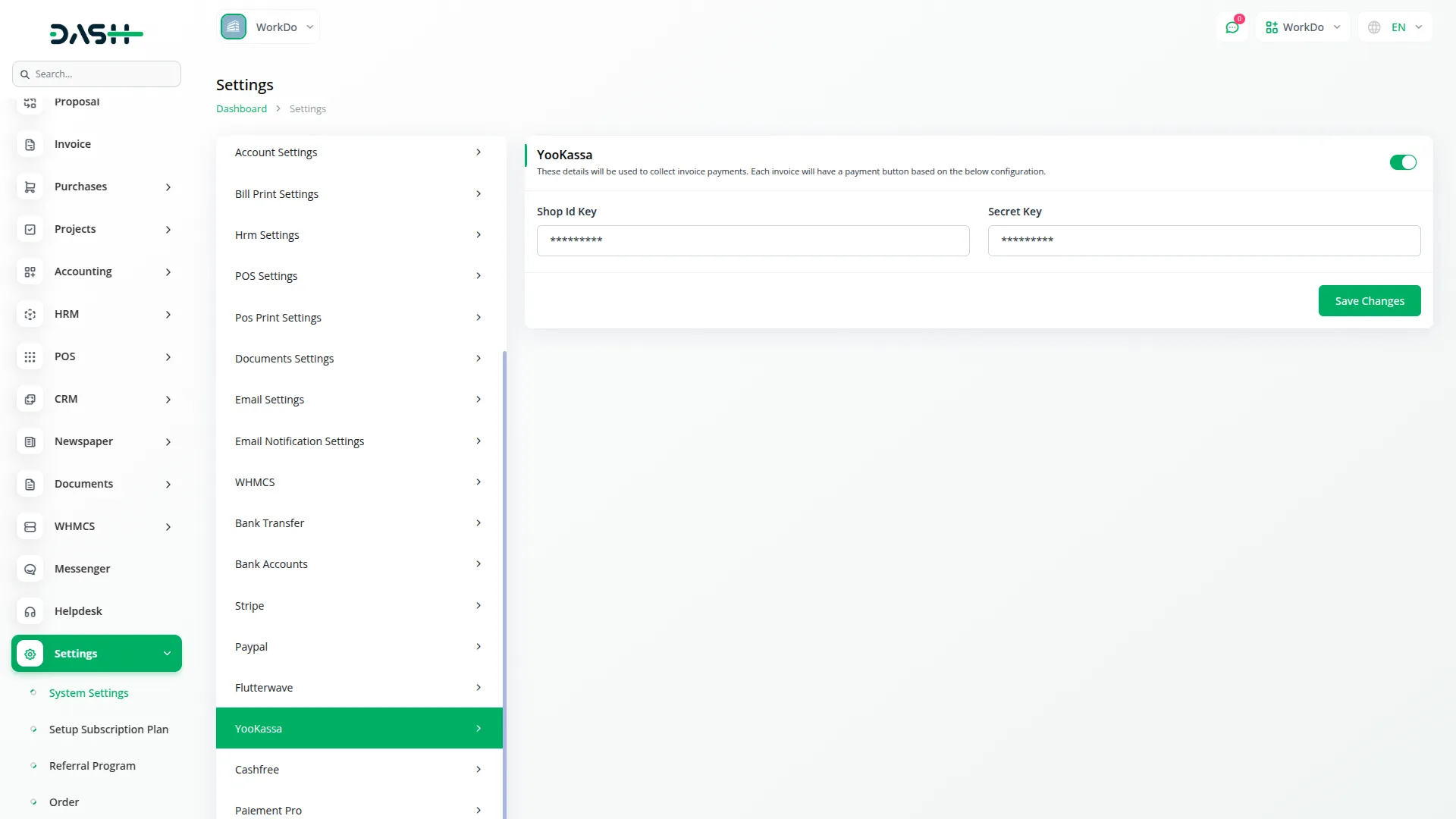Image resolution: width=1456 pixels, height=819 pixels.
Task: Click the Newspaper sidebar icon
Action: coord(30,441)
